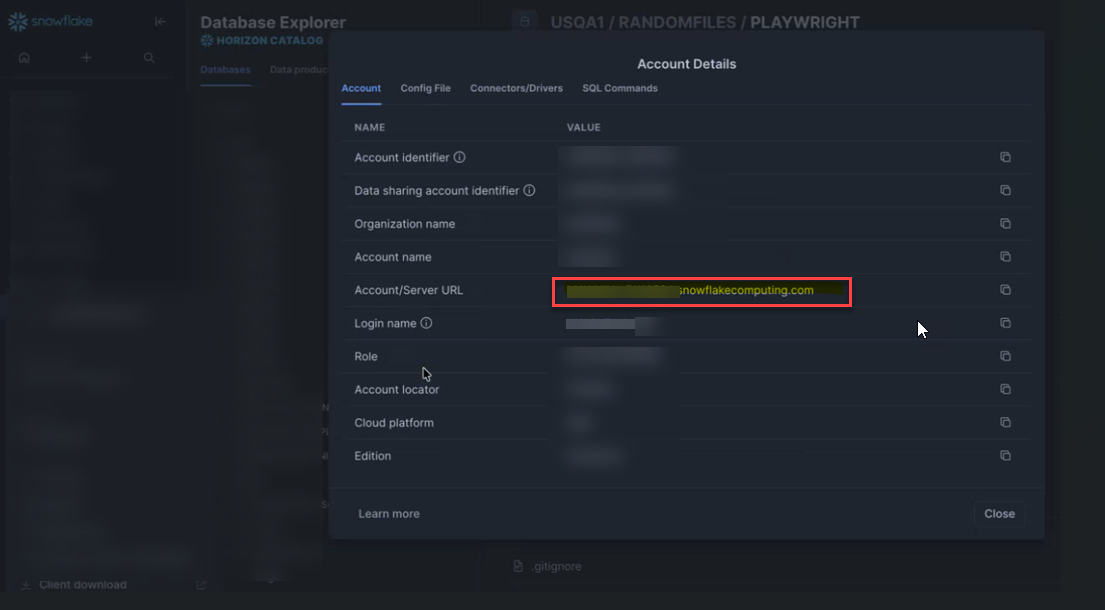Copy the Organization name value
1105x610 pixels.
click(x=1005, y=224)
